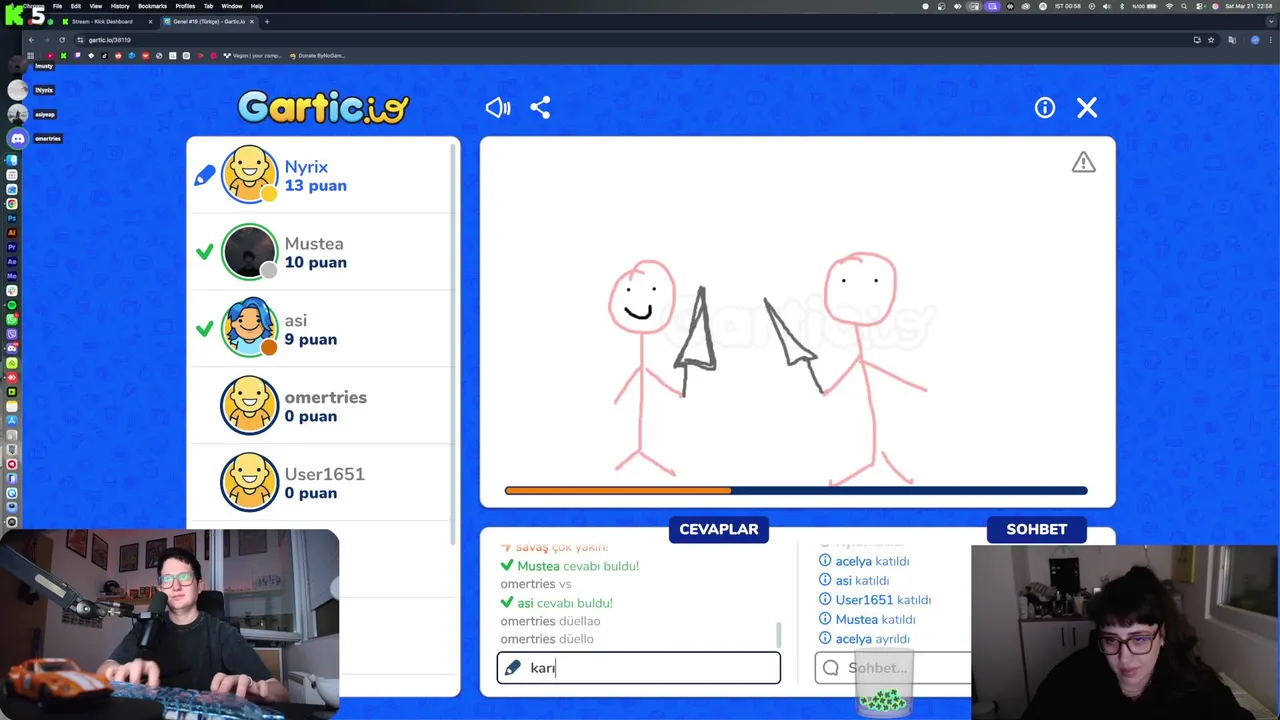Open After Effects from the dock

(12, 262)
